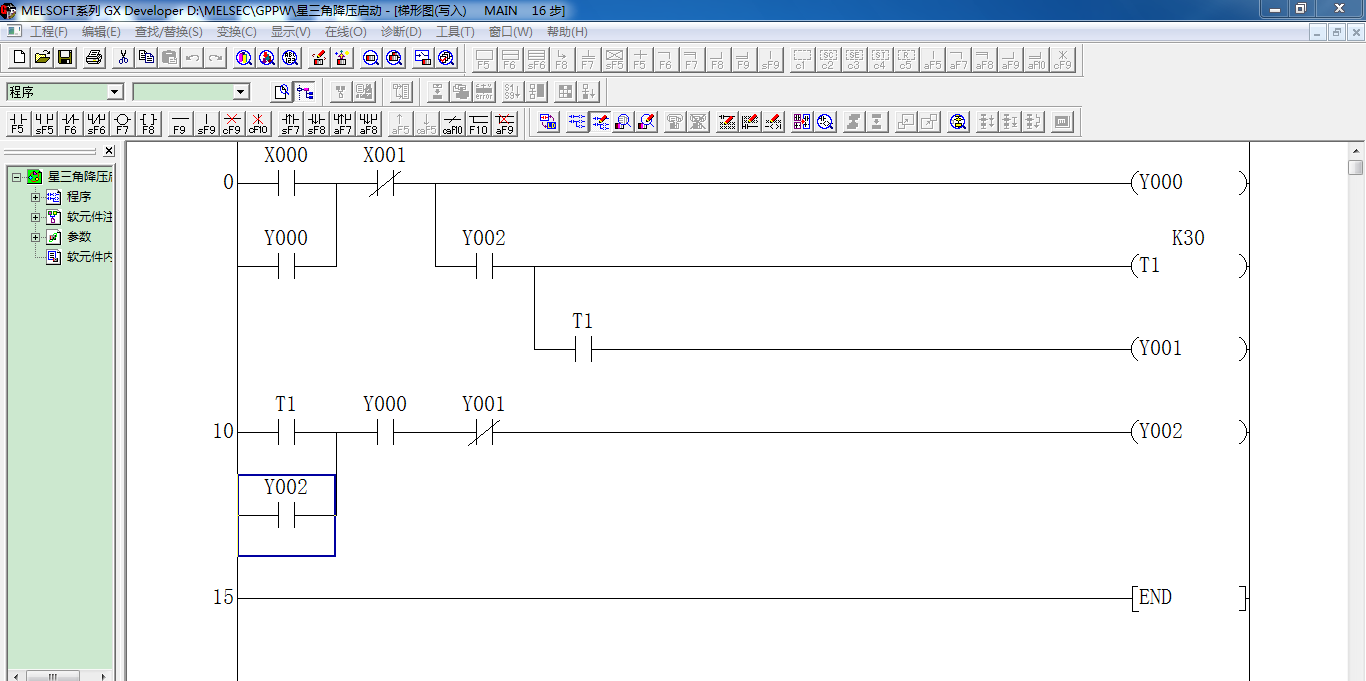Image resolution: width=1366 pixels, height=681 pixels.
Task: Toggle the project data list display button
Action: click(x=305, y=92)
